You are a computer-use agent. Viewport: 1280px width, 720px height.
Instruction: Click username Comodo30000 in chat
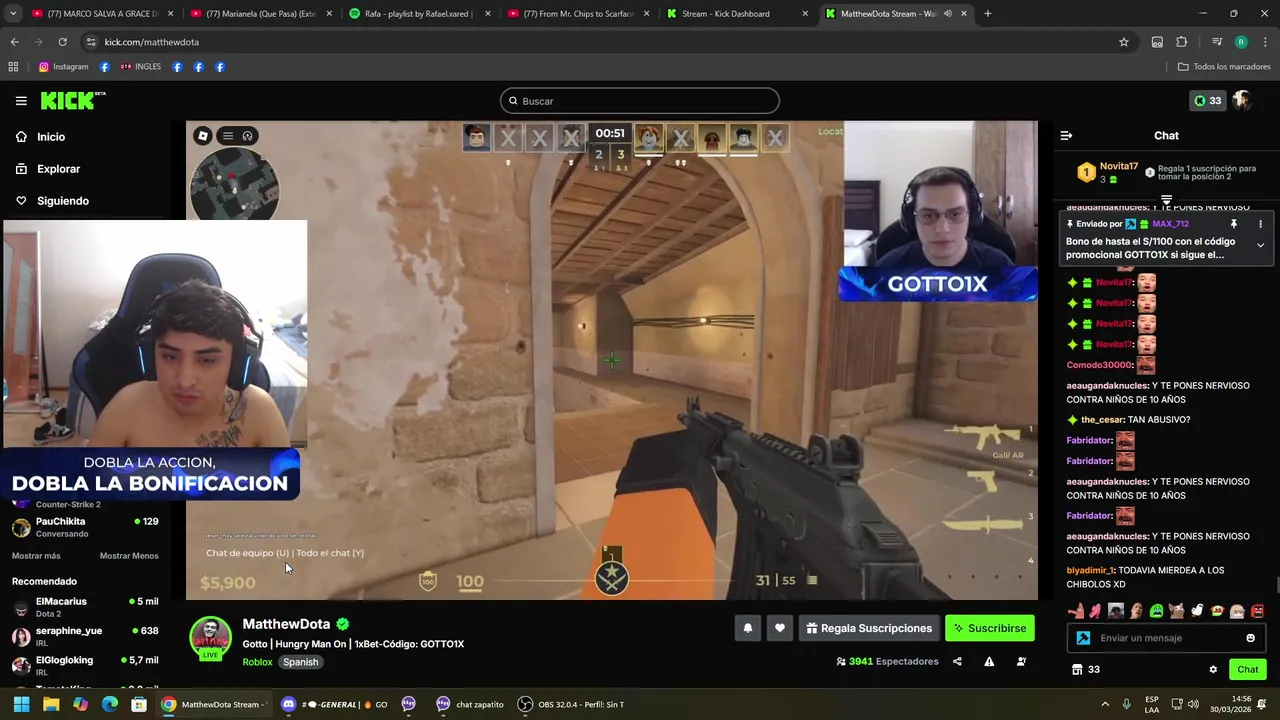point(1099,365)
